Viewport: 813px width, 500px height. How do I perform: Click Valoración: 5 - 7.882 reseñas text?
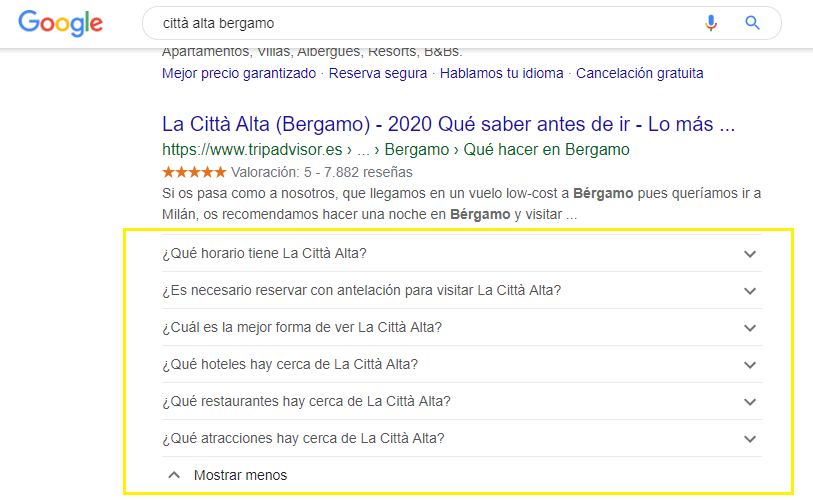(x=321, y=172)
